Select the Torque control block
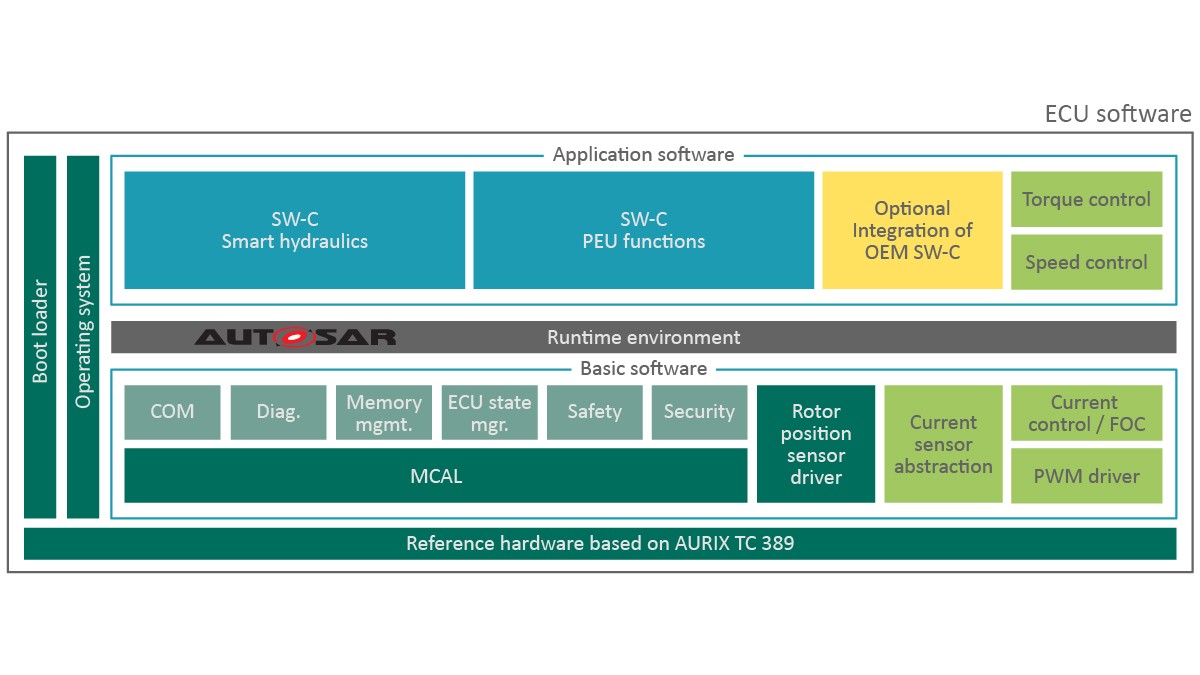This screenshot has width=1200, height=675. 1087,199
